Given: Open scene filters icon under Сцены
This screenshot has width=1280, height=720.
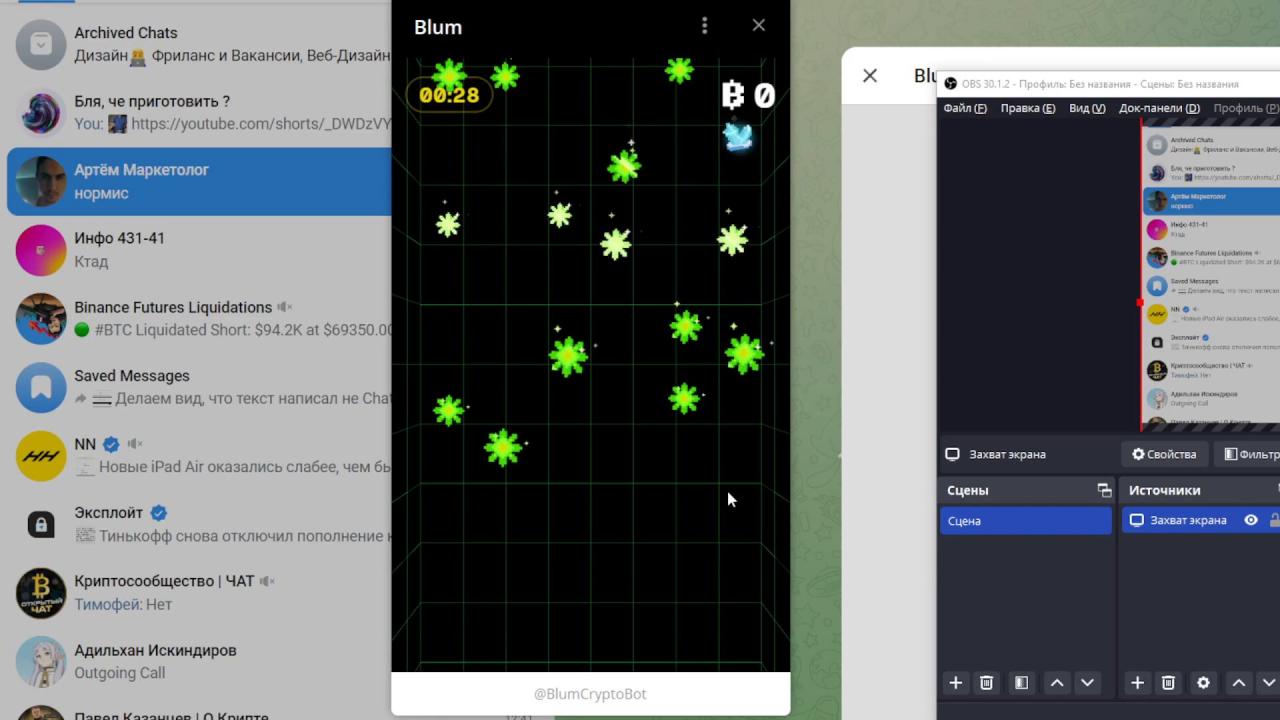Looking at the screenshot, I should (1021, 683).
